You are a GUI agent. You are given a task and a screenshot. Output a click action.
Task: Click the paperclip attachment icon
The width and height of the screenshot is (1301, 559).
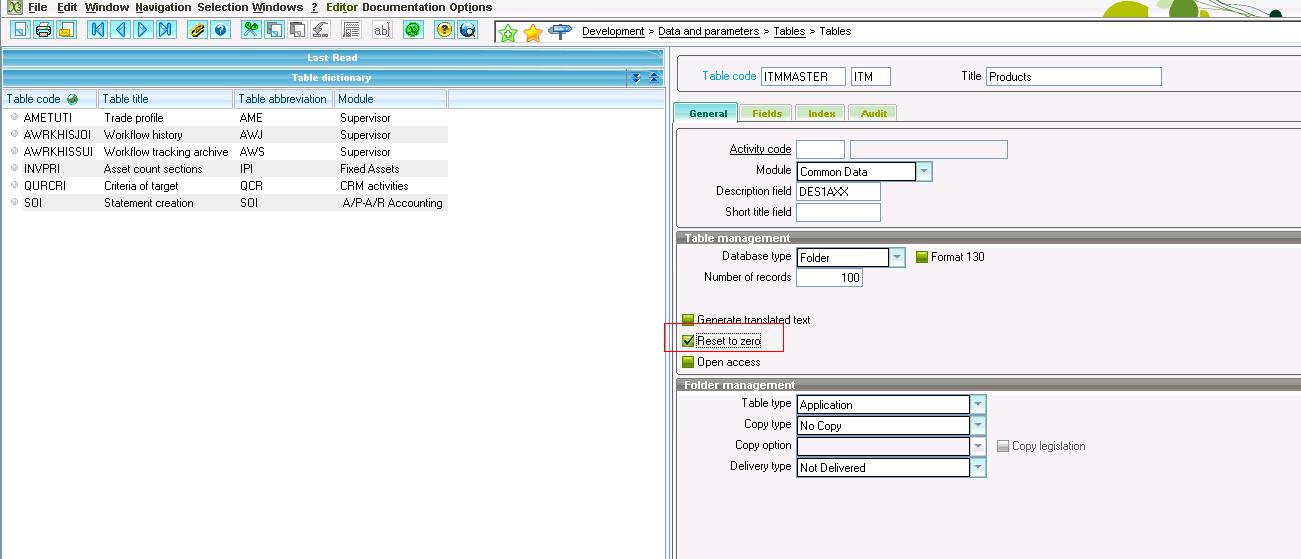(198, 30)
